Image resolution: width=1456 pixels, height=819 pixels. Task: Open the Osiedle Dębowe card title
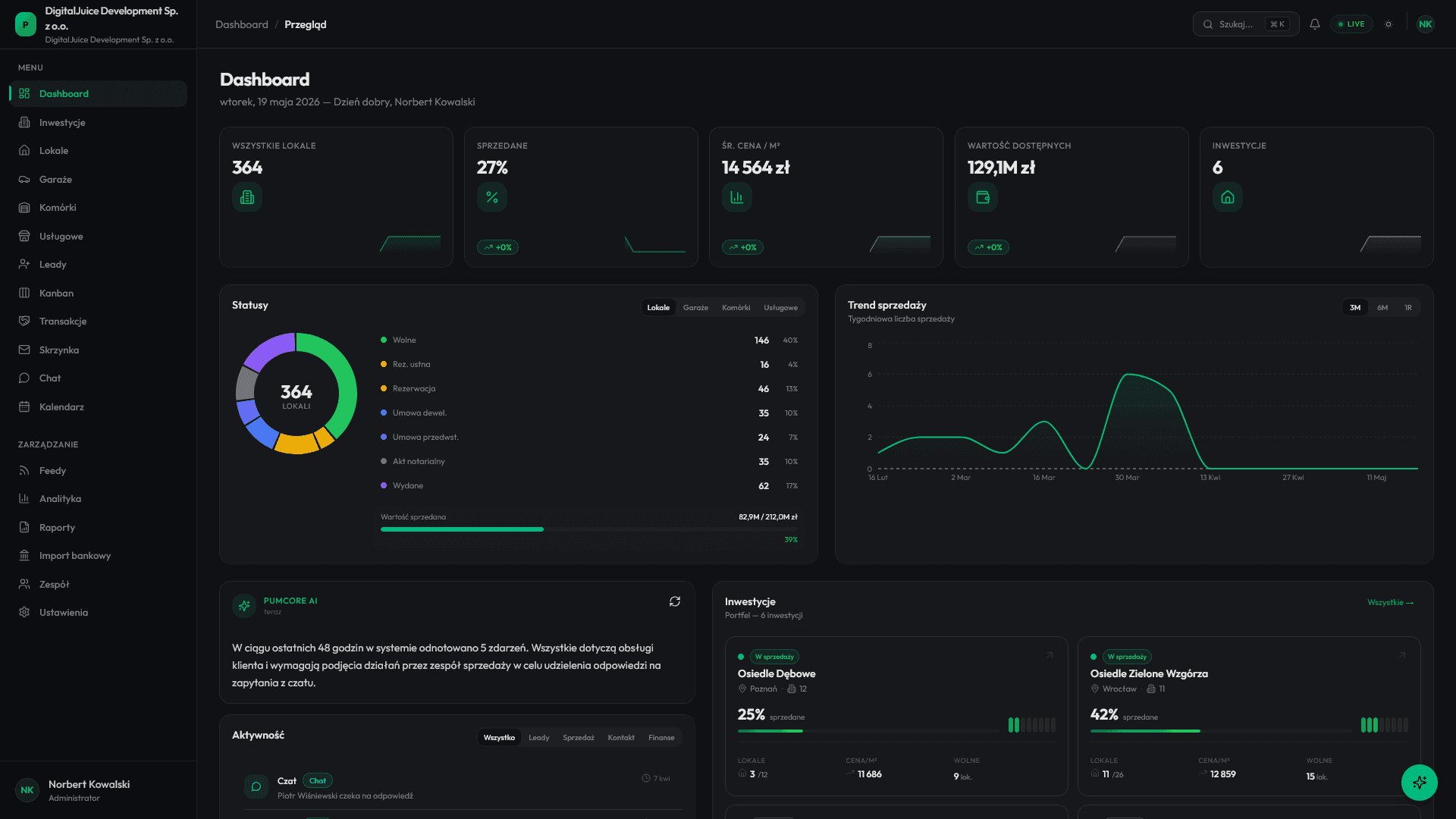tap(777, 674)
